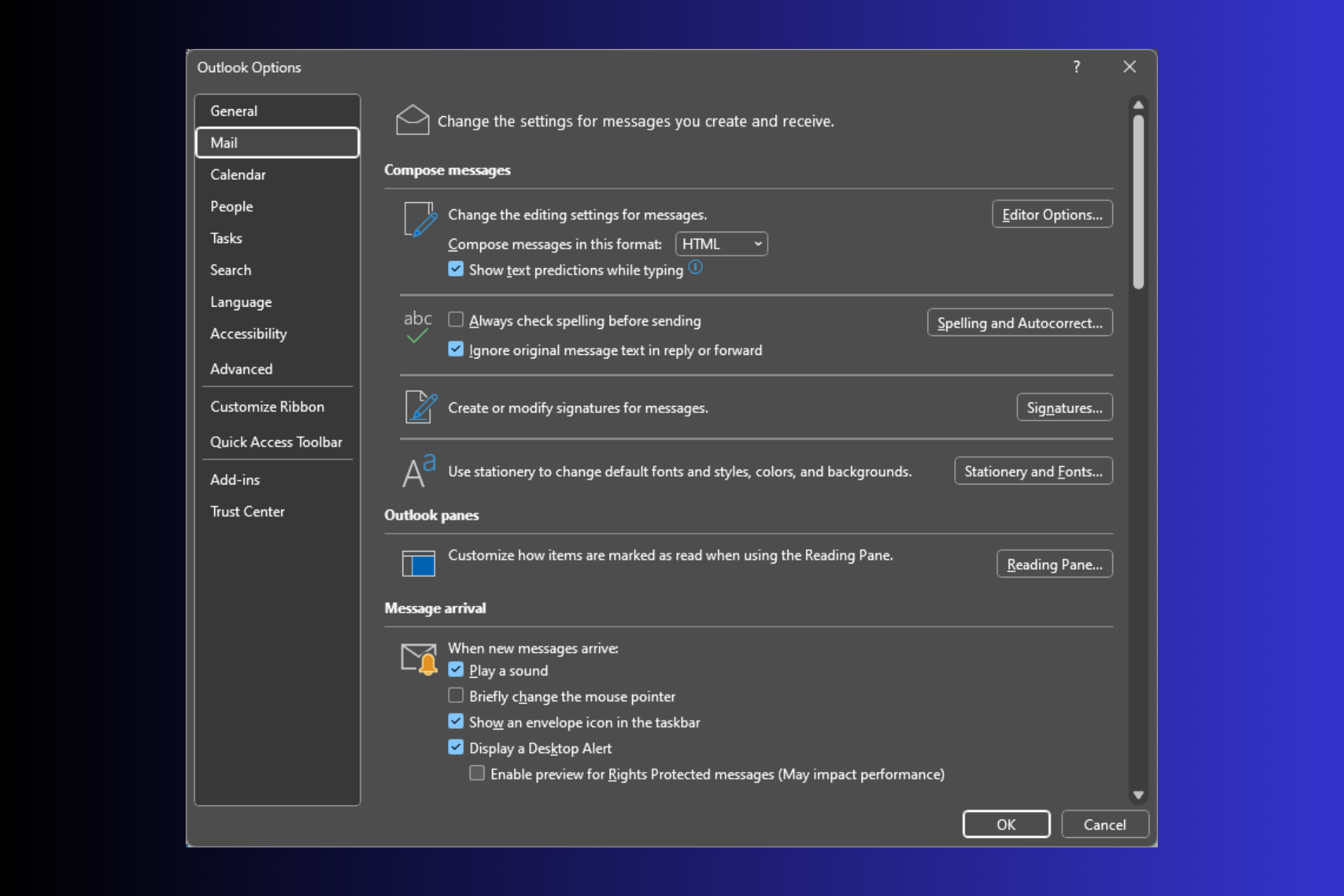Disable Show text predictions while typing
This screenshot has width=1344, height=896.
[x=454, y=270]
